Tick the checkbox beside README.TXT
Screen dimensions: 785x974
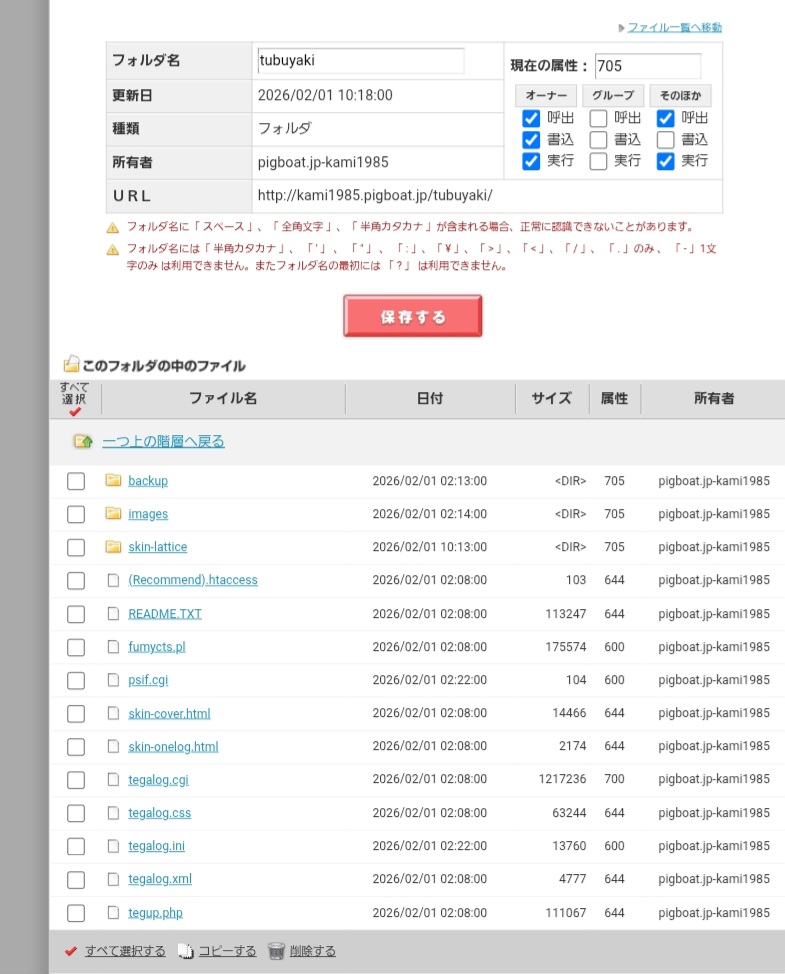76,614
